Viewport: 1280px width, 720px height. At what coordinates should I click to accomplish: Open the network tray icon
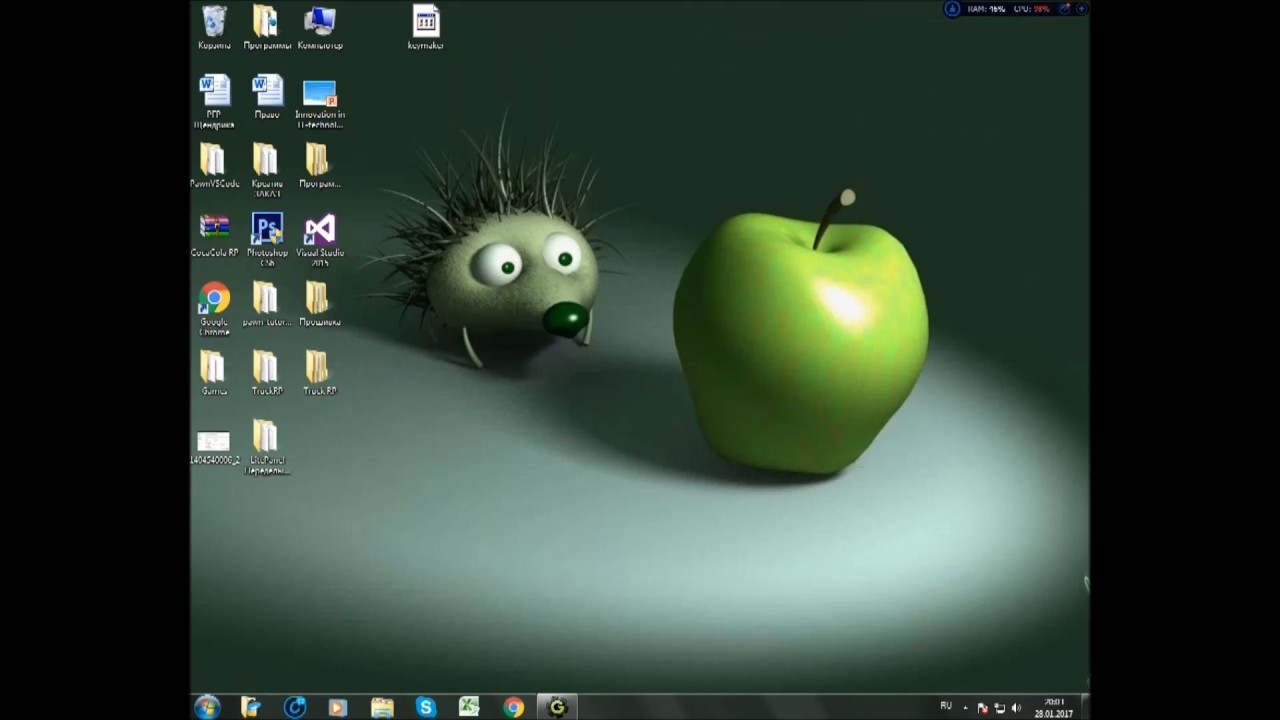tap(999, 708)
